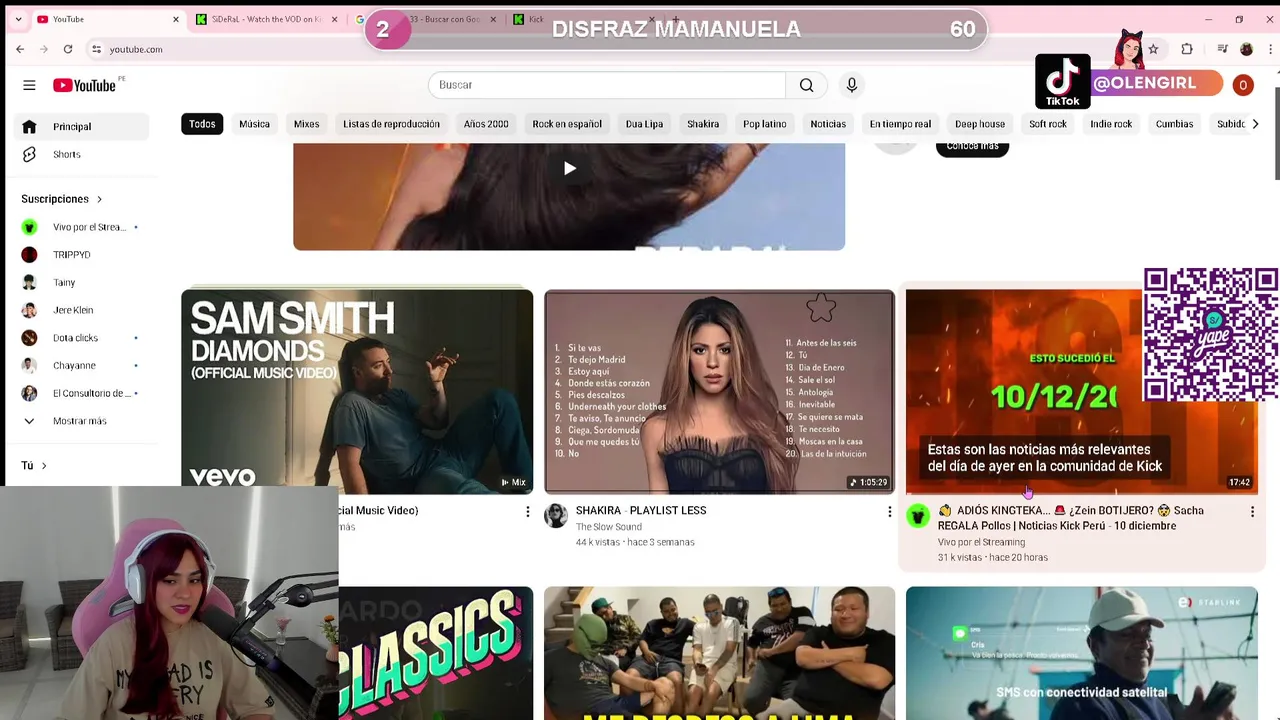Select the Cumbias filter chip
Viewport: 1280px width, 720px height.
pos(1174,124)
